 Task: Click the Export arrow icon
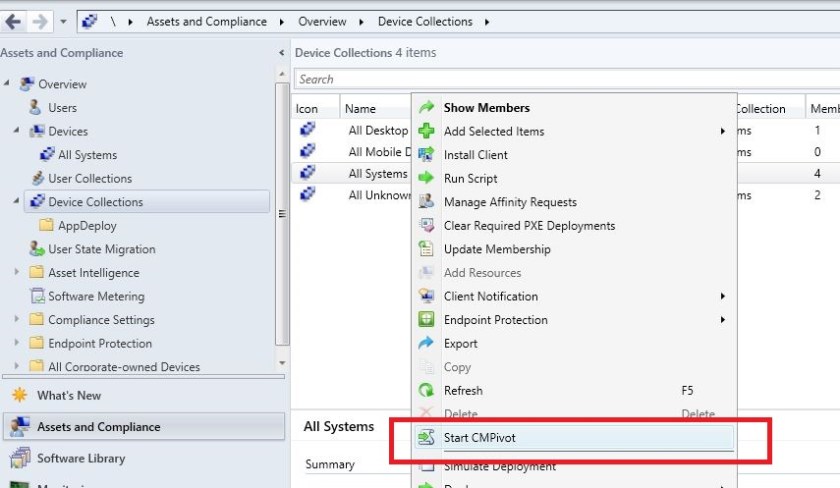point(427,343)
